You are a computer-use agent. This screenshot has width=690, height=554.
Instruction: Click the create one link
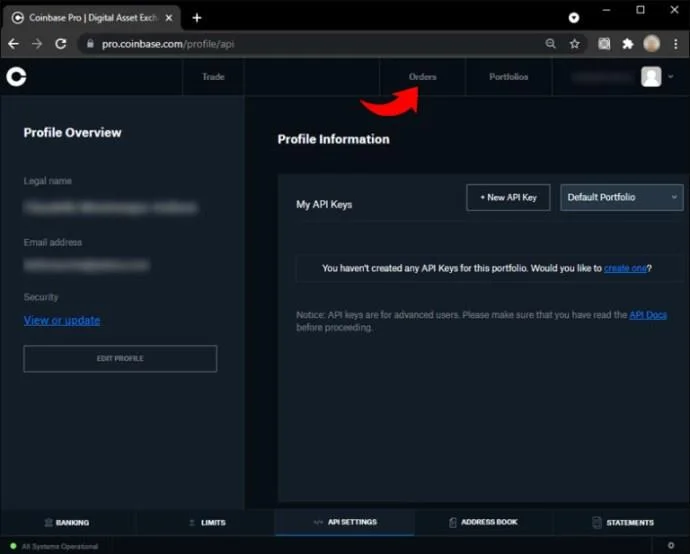pyautogui.click(x=625, y=268)
